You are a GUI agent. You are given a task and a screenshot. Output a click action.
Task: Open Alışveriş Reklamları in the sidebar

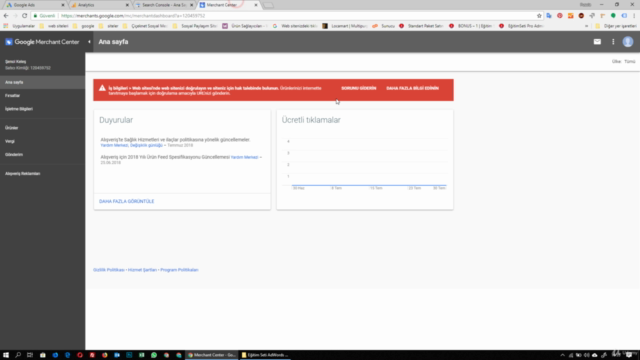click(x=42, y=173)
